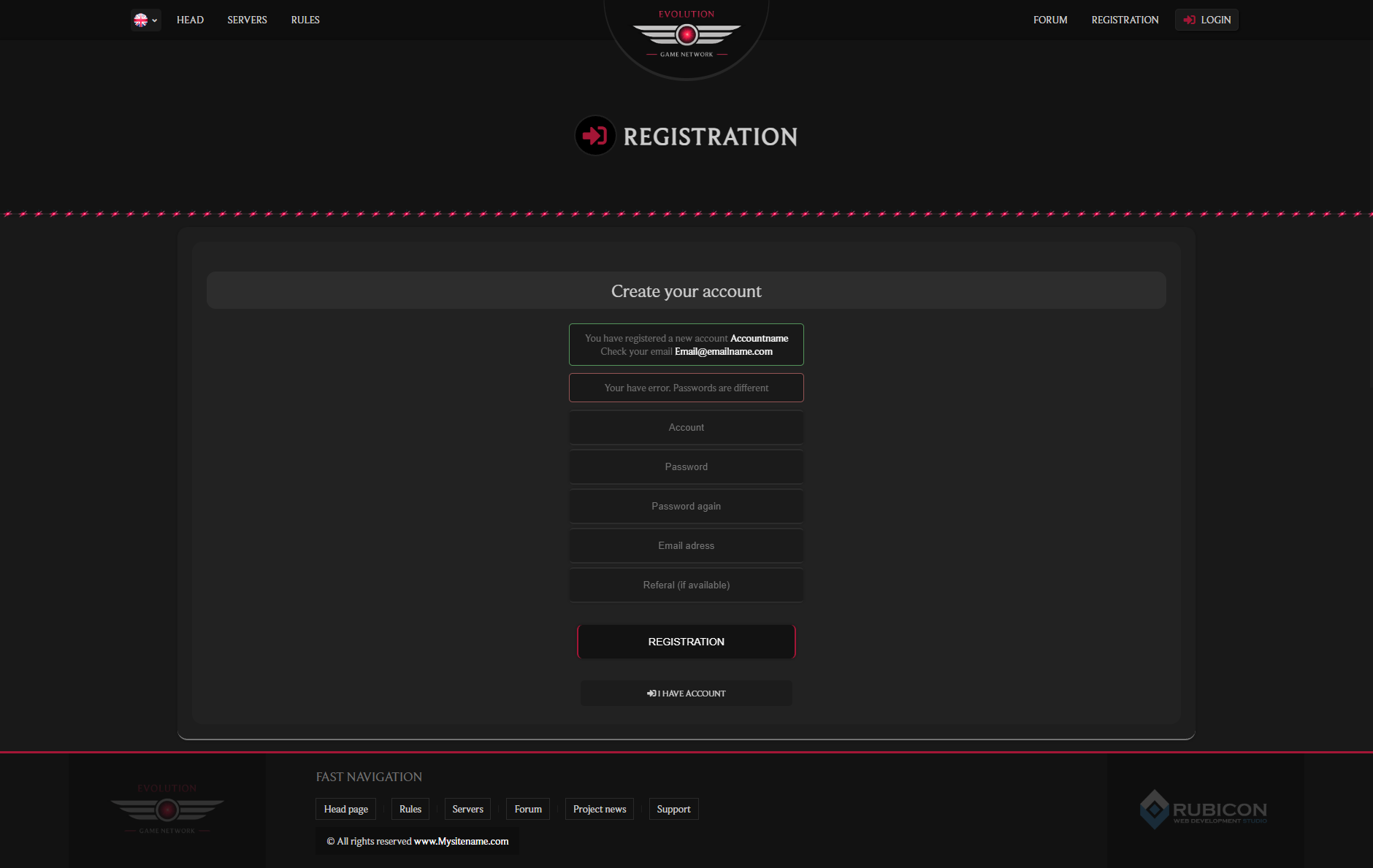Select HEAD in the top navigation
This screenshot has width=1373, height=868.
click(190, 20)
